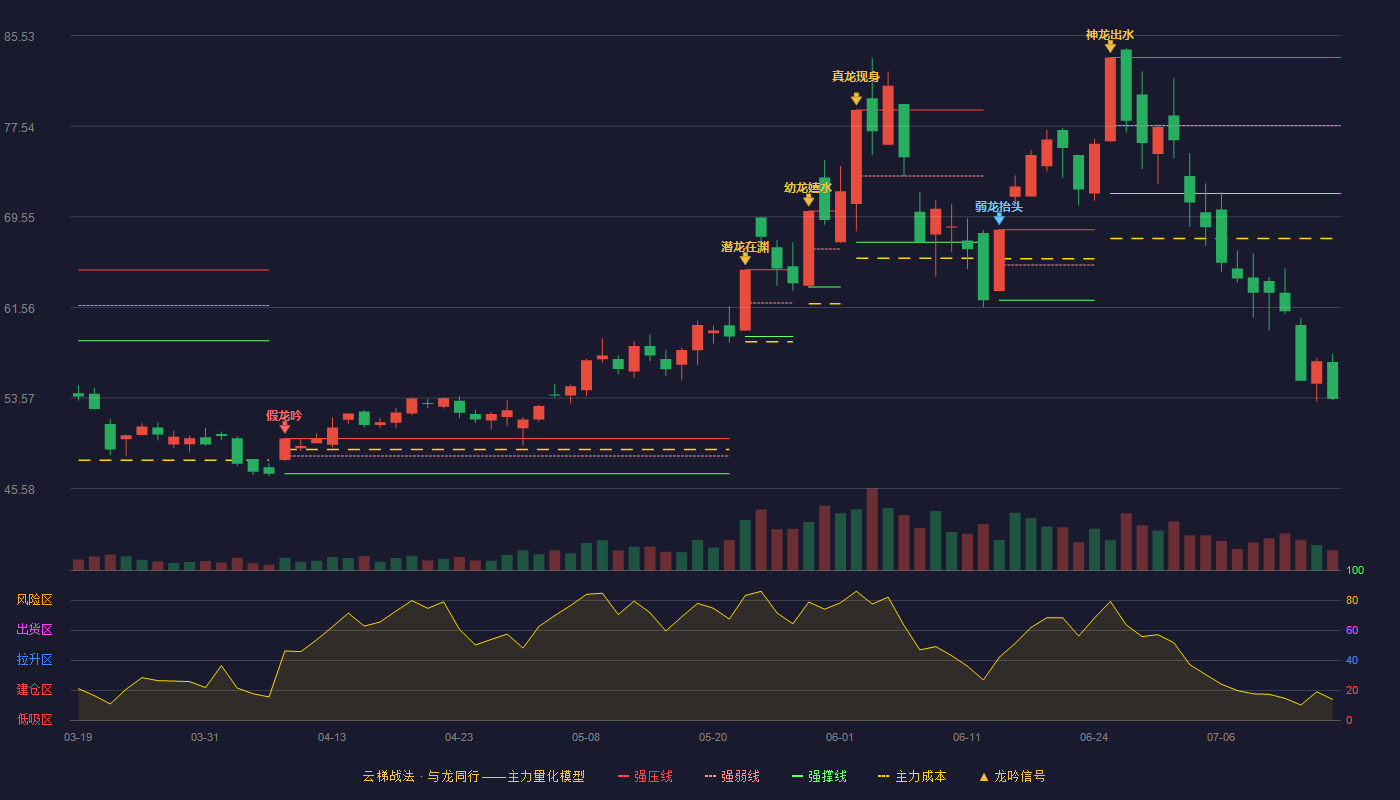The height and width of the screenshot is (800, 1400).
Task: Select the 60 indicator scale value
Action: pos(1352,631)
